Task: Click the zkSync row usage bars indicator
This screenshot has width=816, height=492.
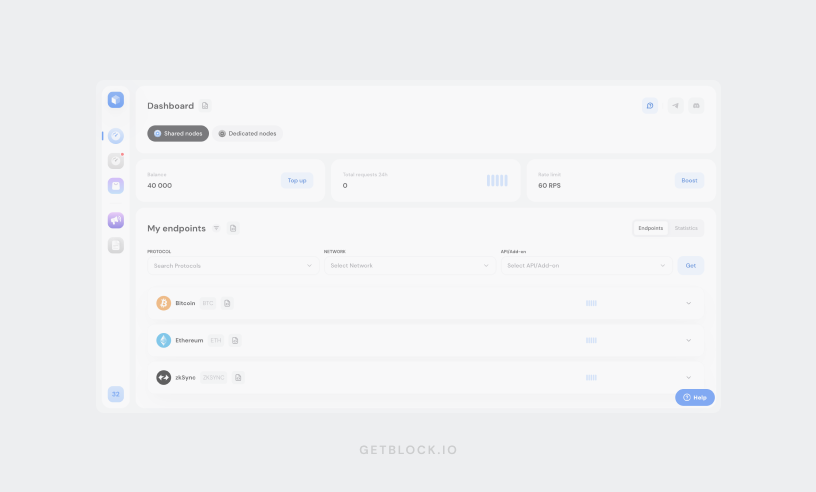Action: pos(591,377)
